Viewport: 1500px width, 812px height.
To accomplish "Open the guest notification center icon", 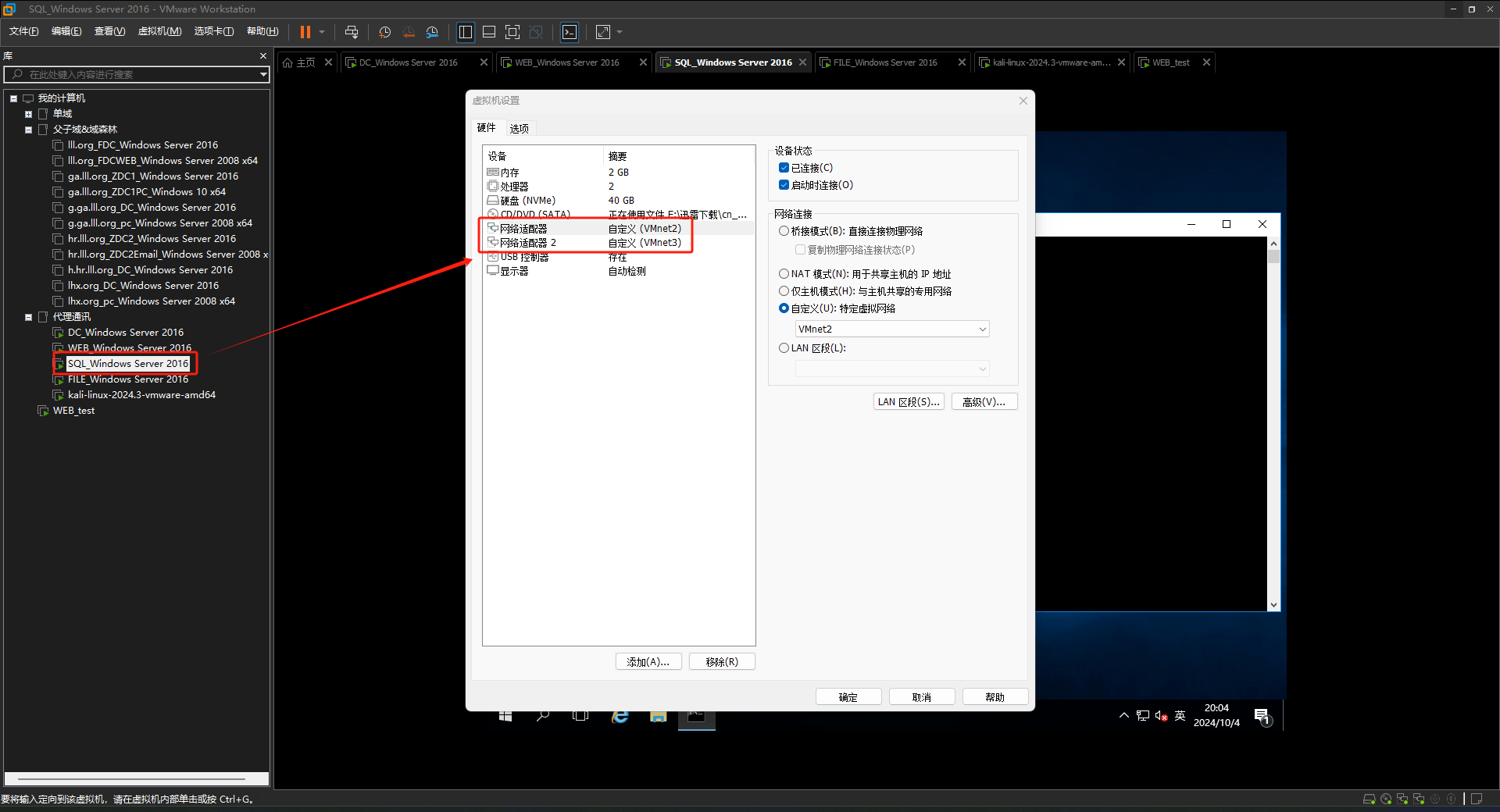I will pyautogui.click(x=1262, y=716).
